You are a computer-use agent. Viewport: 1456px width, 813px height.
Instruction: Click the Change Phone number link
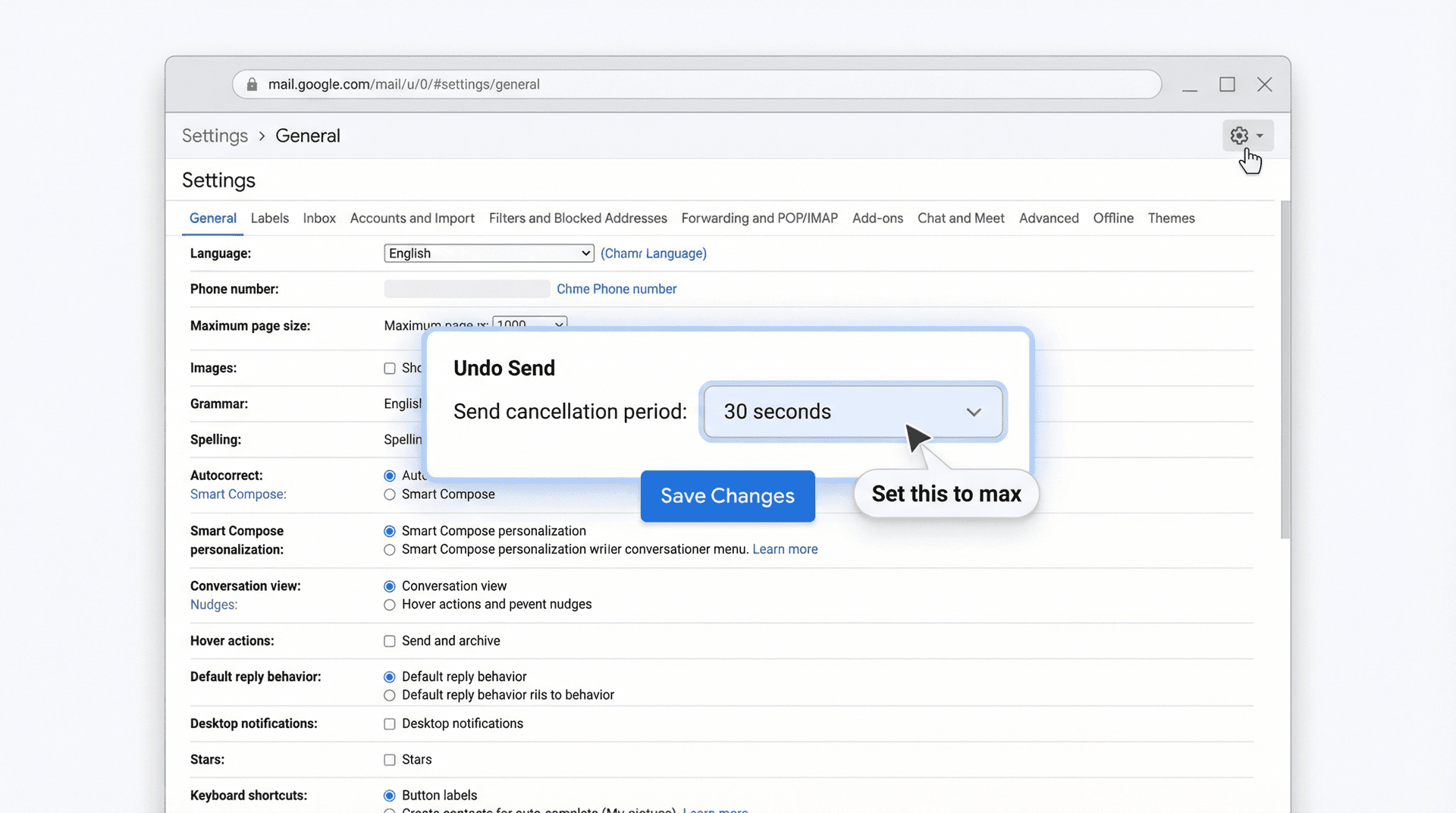(617, 289)
